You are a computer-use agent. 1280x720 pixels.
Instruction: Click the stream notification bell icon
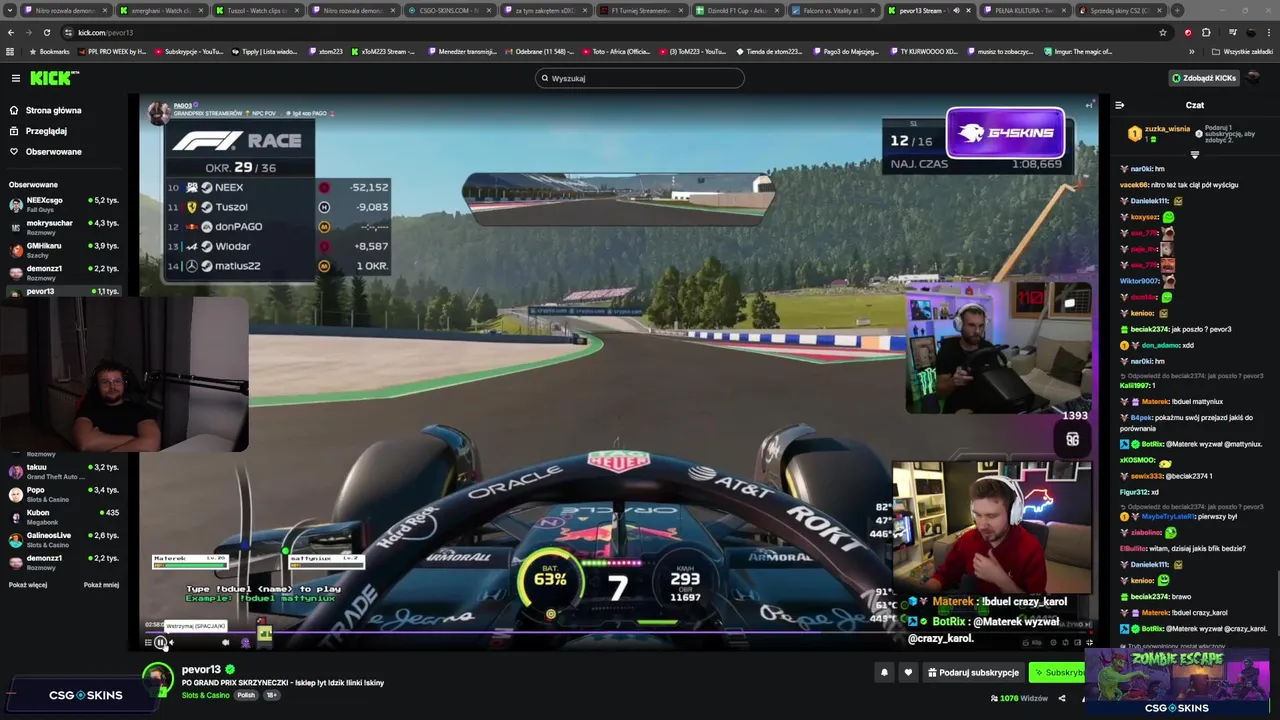884,673
